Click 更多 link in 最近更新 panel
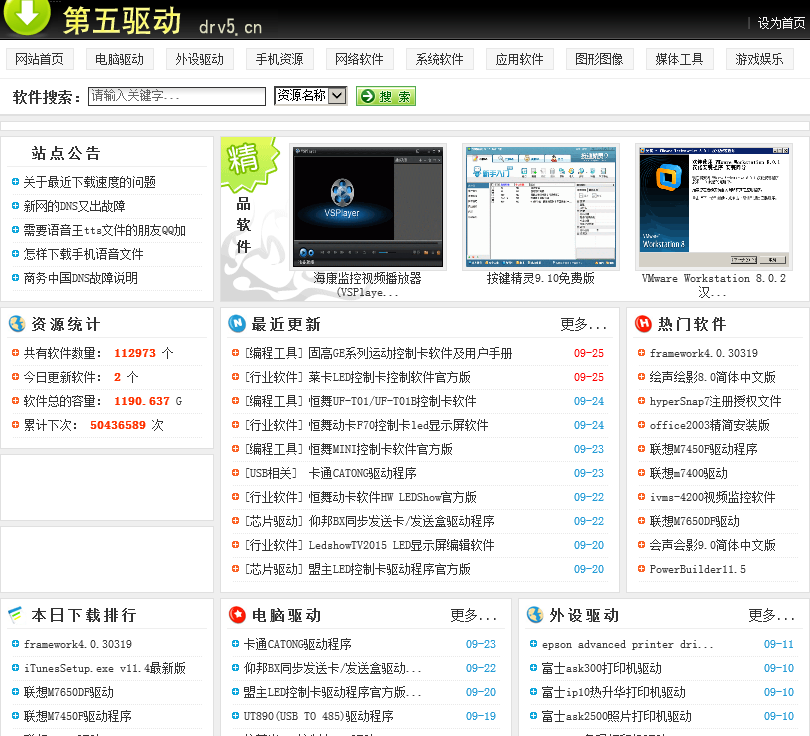Image resolution: width=810 pixels, height=736 pixels. point(583,324)
